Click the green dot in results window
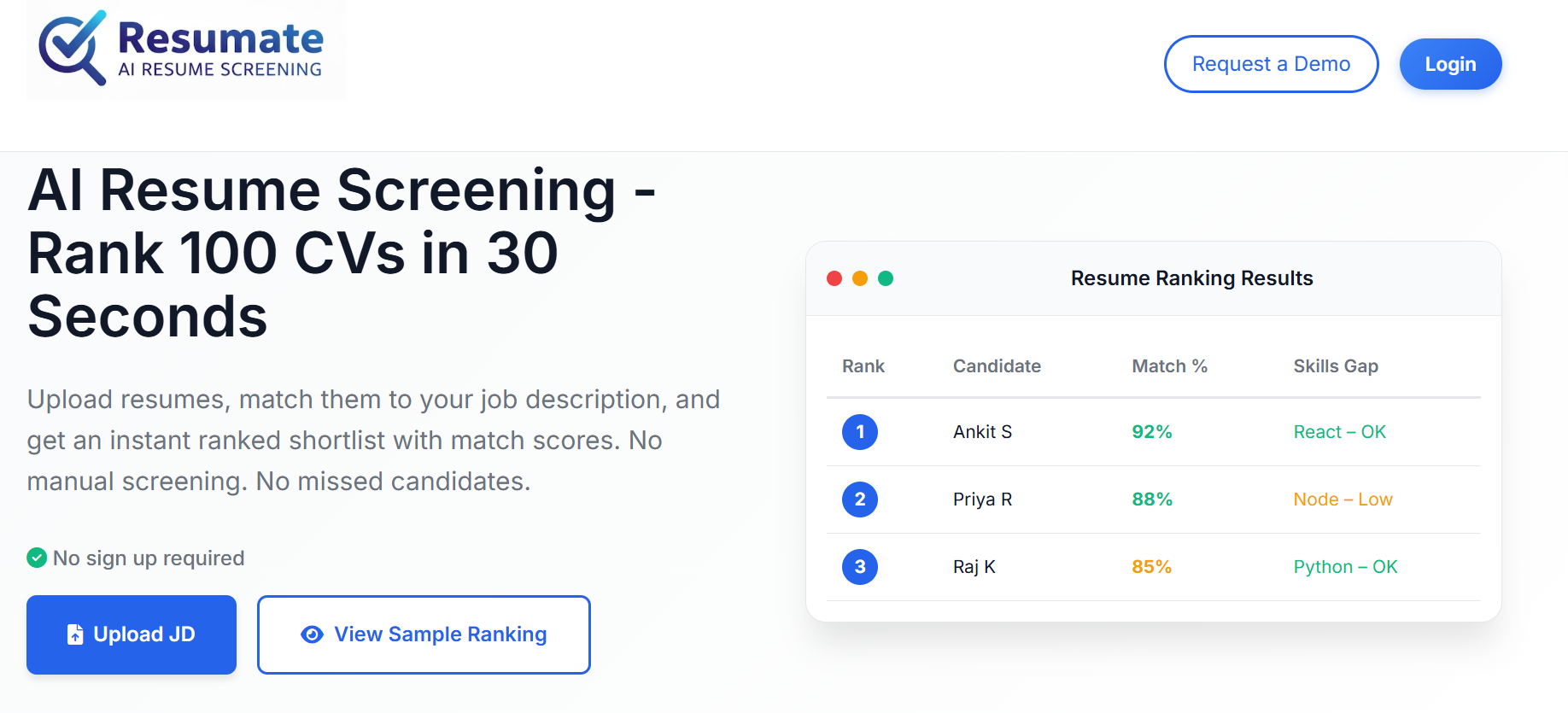This screenshot has width=1568, height=713. [x=886, y=278]
